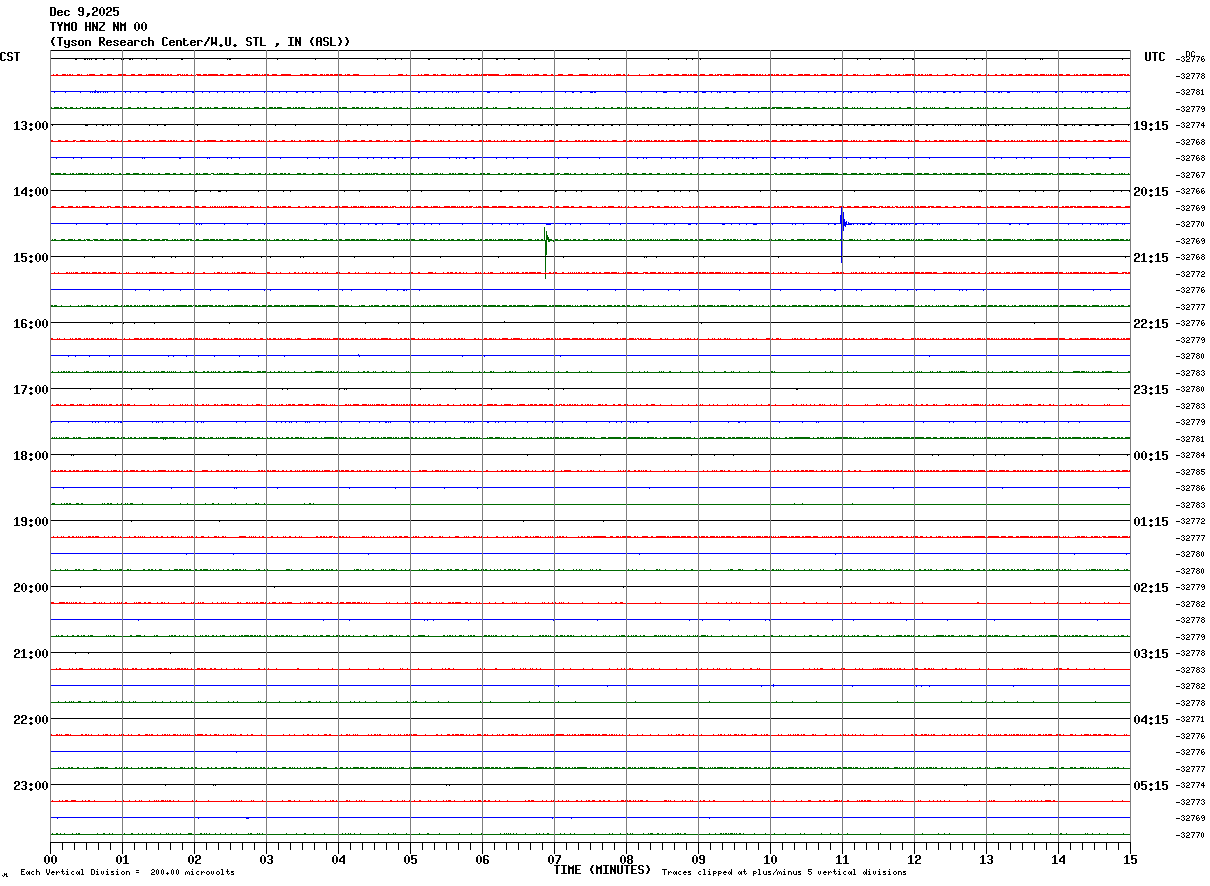Click DC value -32774 beside 19:15 UTC
Image resolution: width=1210 pixels, height=886 pixels.
click(x=1192, y=125)
